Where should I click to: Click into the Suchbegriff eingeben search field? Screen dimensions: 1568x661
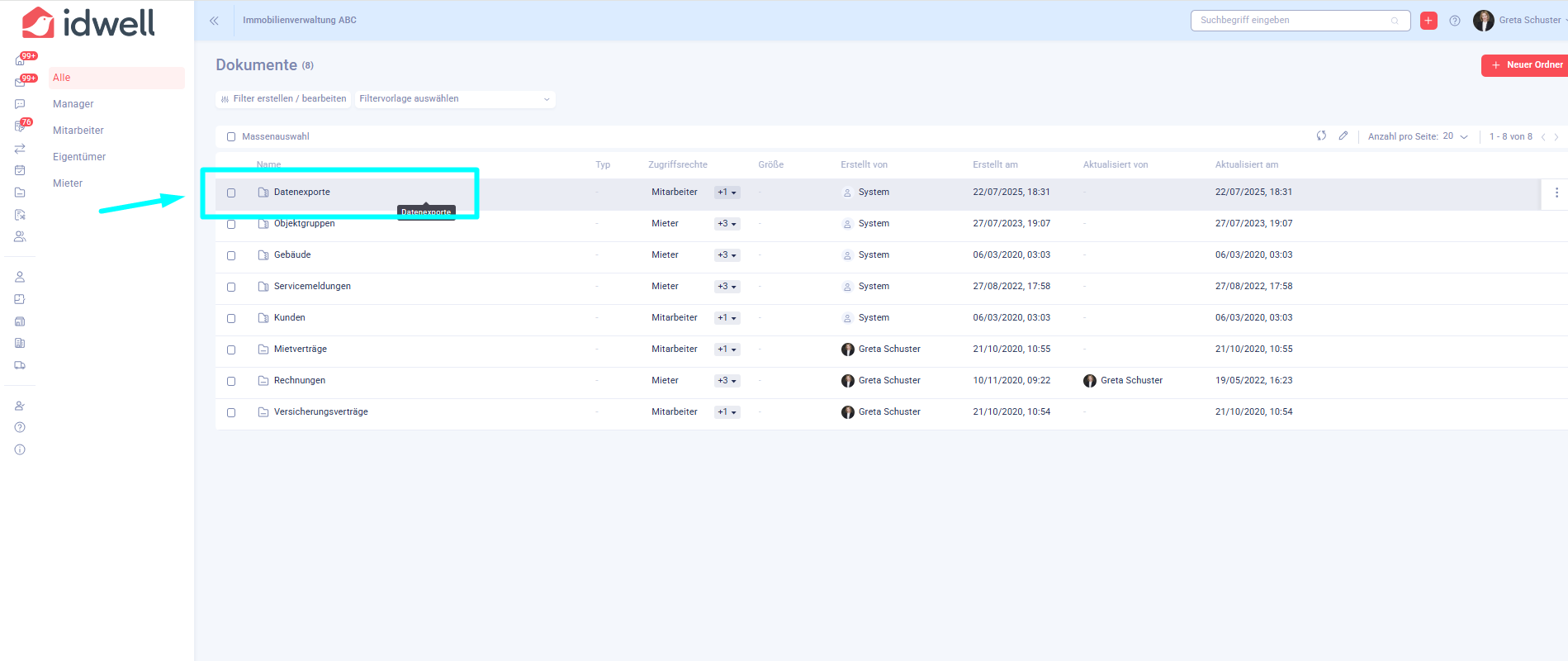(x=1292, y=21)
